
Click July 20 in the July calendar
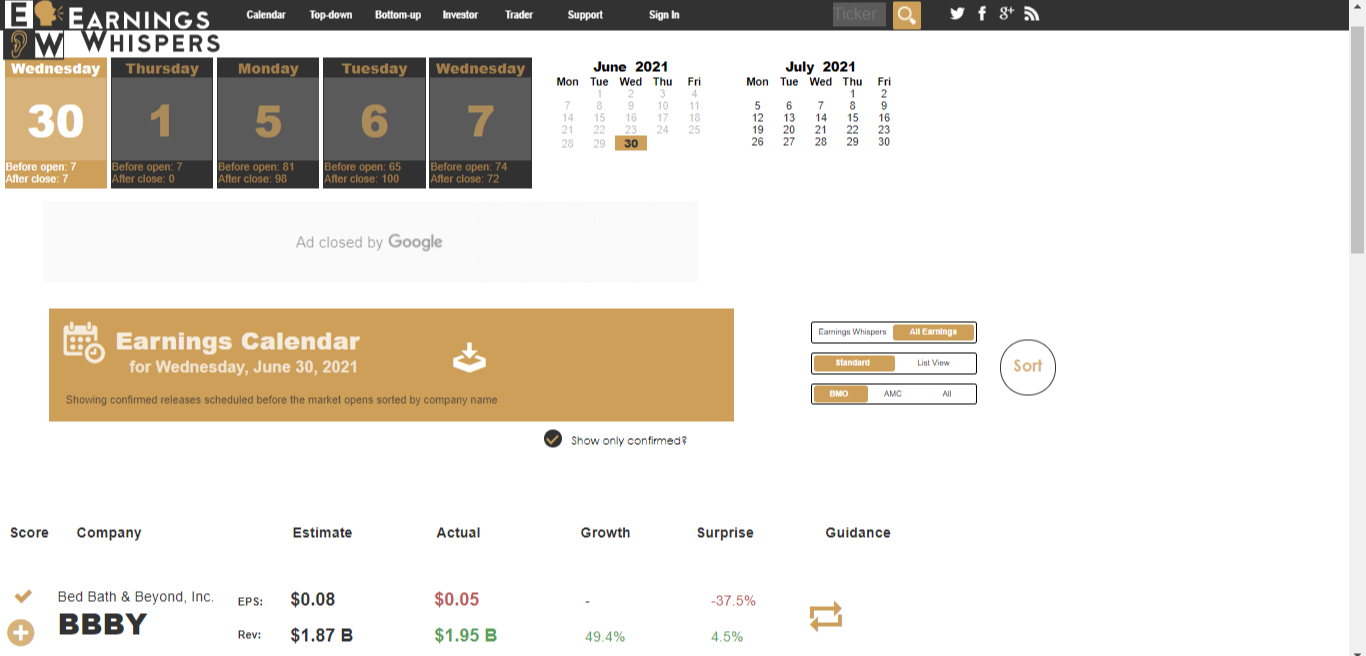coord(789,130)
